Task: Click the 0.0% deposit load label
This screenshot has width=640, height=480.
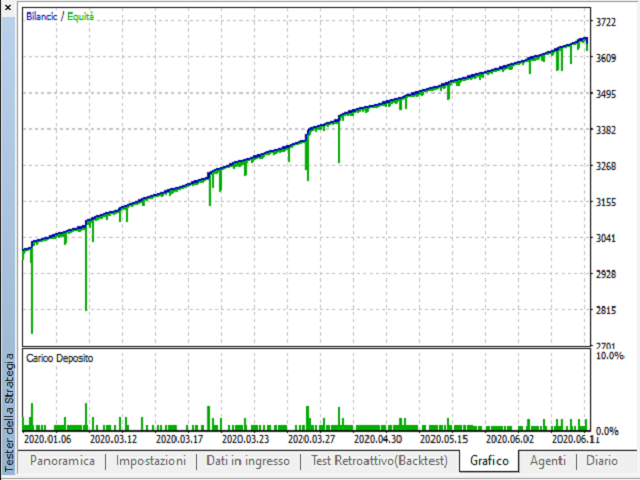Action: [607, 431]
